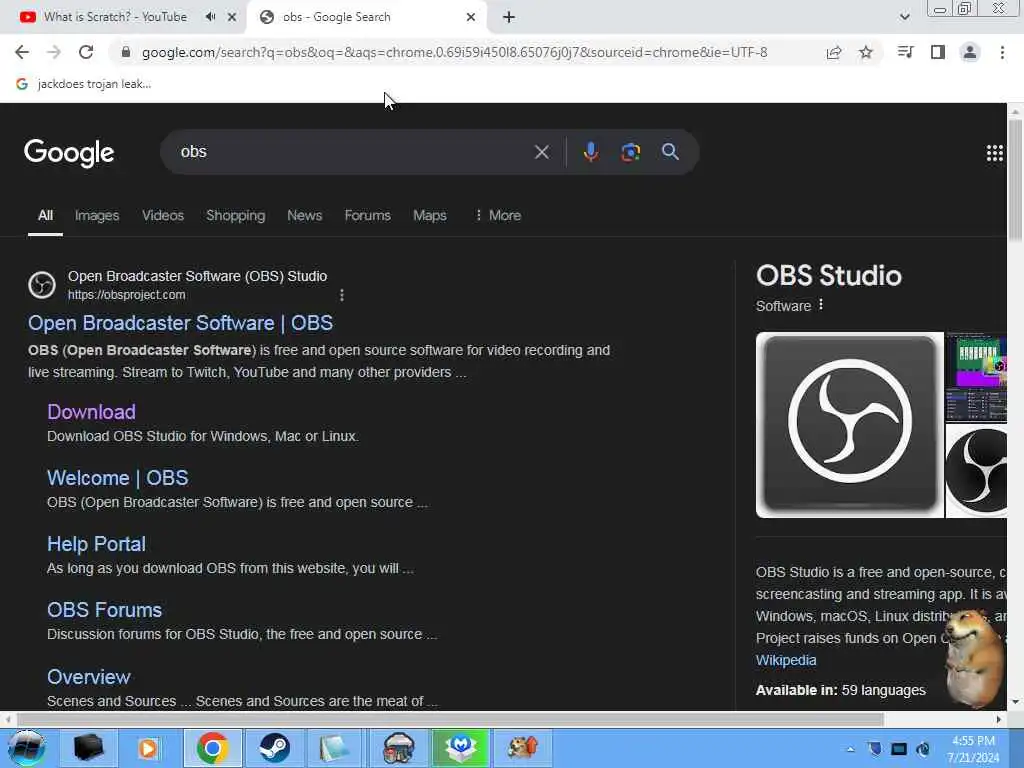
Task: Click the Google logo
Action: click(x=69, y=153)
